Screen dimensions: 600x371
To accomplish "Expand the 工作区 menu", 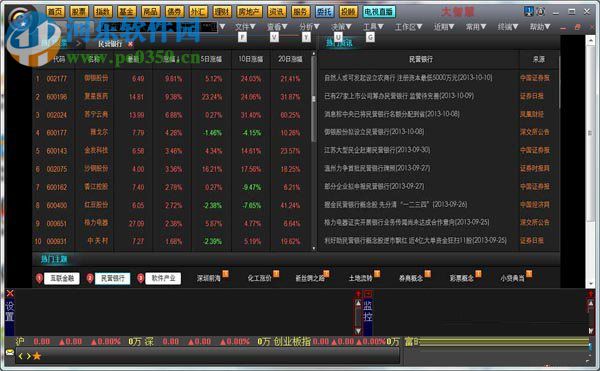I will [x=408, y=27].
